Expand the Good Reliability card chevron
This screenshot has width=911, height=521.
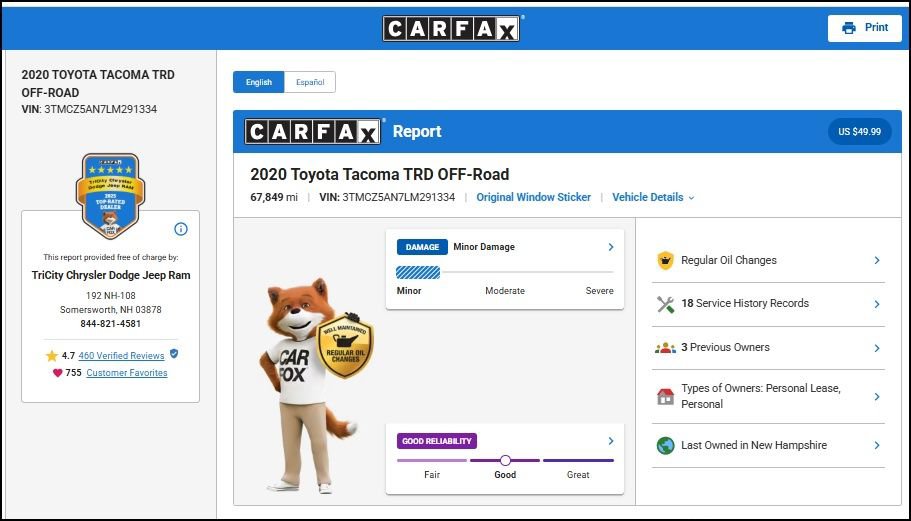[x=611, y=441]
